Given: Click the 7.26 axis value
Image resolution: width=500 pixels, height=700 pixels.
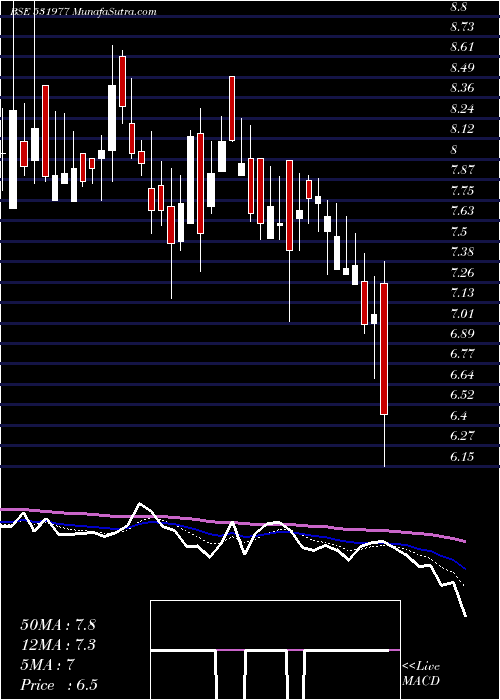Looking at the screenshot, I should coord(462,272).
